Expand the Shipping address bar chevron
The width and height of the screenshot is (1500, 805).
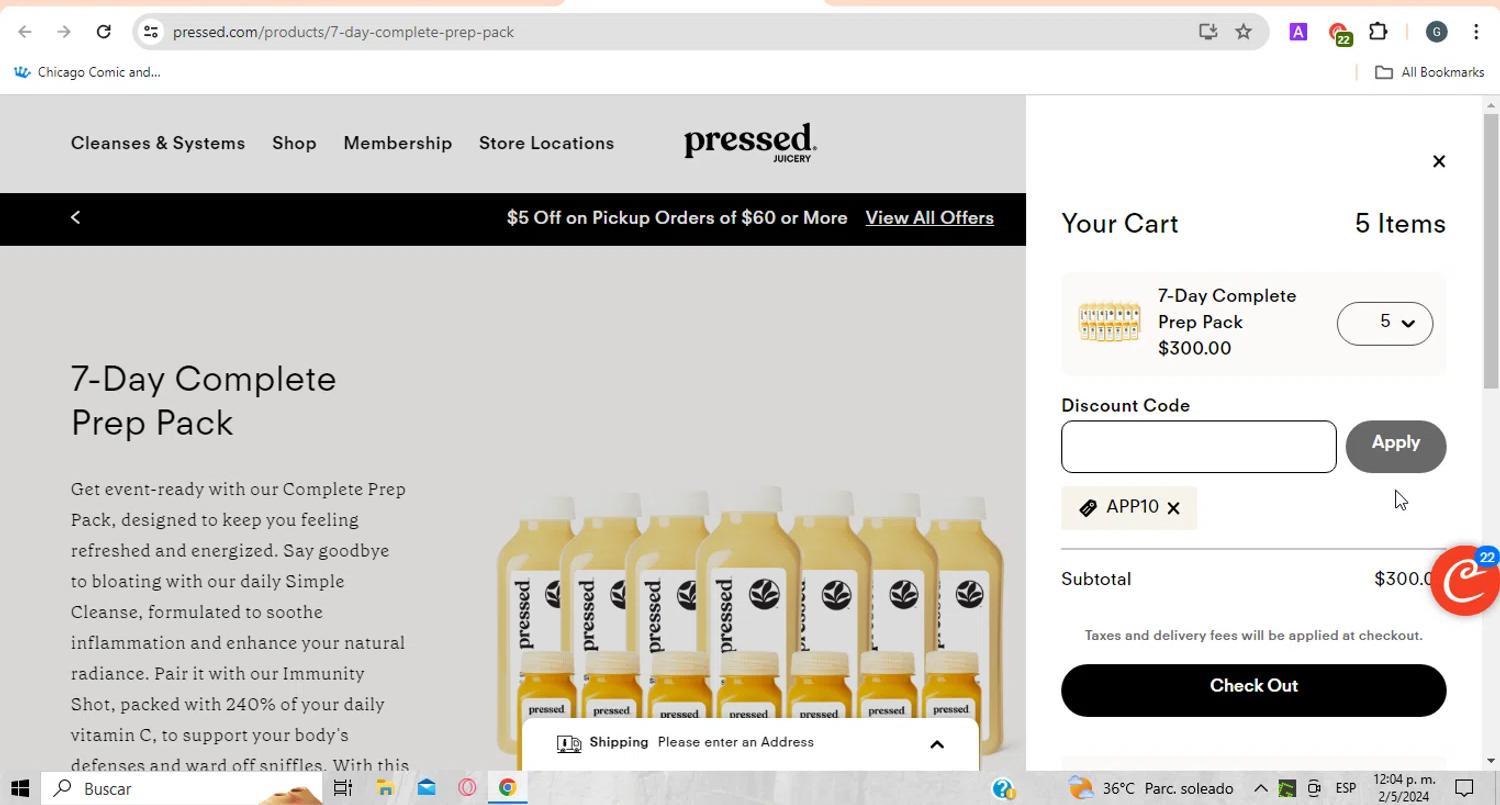(936, 744)
